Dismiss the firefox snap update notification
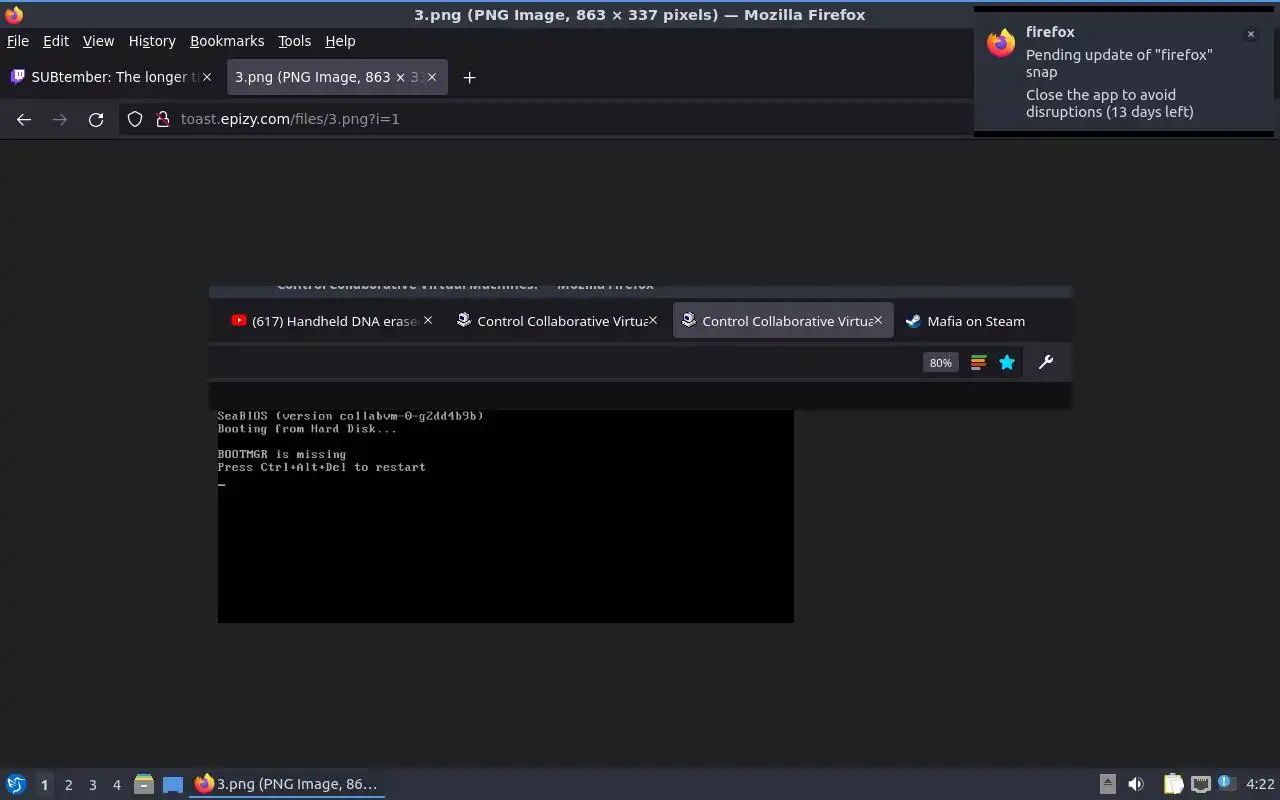 [x=1250, y=34]
